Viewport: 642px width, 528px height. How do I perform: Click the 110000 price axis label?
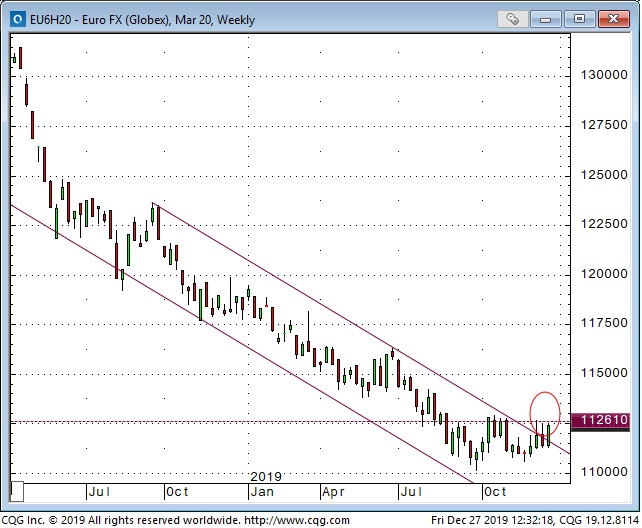click(x=604, y=472)
